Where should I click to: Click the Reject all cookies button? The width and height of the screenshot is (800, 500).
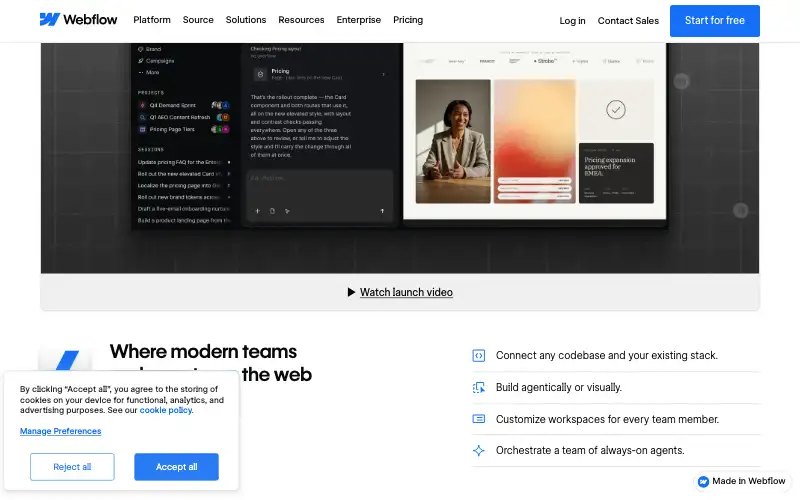(x=72, y=467)
